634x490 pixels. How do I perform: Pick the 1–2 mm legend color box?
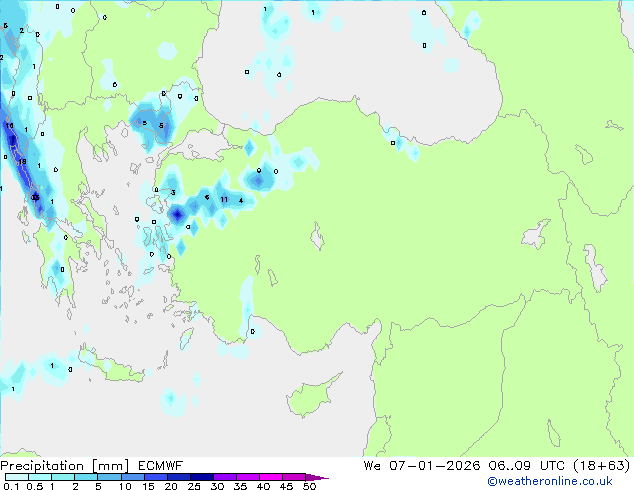(63, 477)
